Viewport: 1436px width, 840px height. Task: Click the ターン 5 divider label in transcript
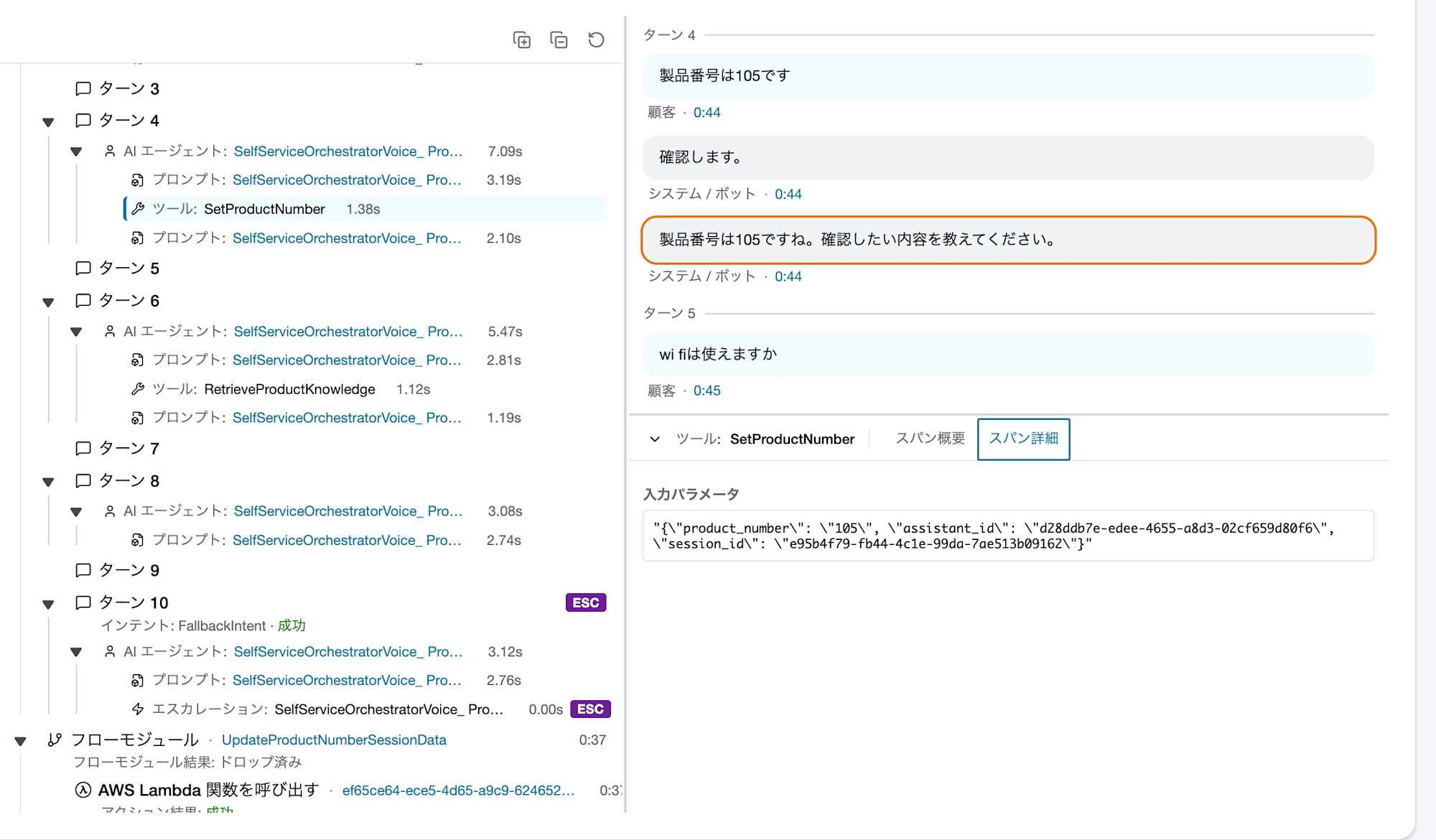point(669,314)
